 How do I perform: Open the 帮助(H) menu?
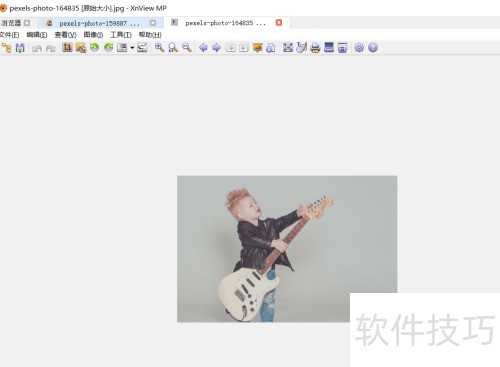[x=150, y=35]
